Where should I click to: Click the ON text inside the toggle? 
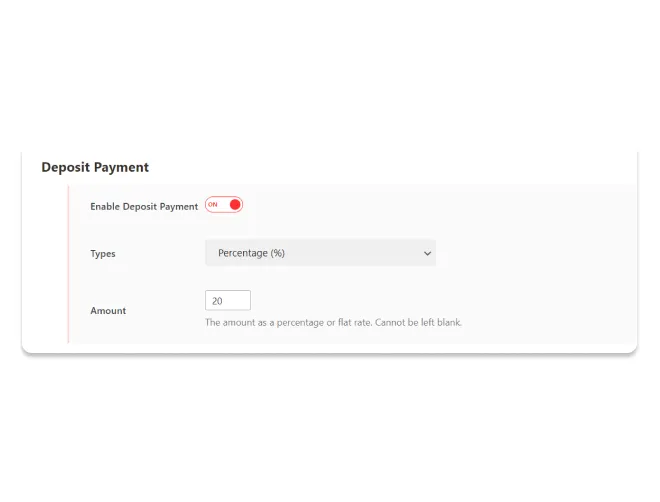coord(213,205)
